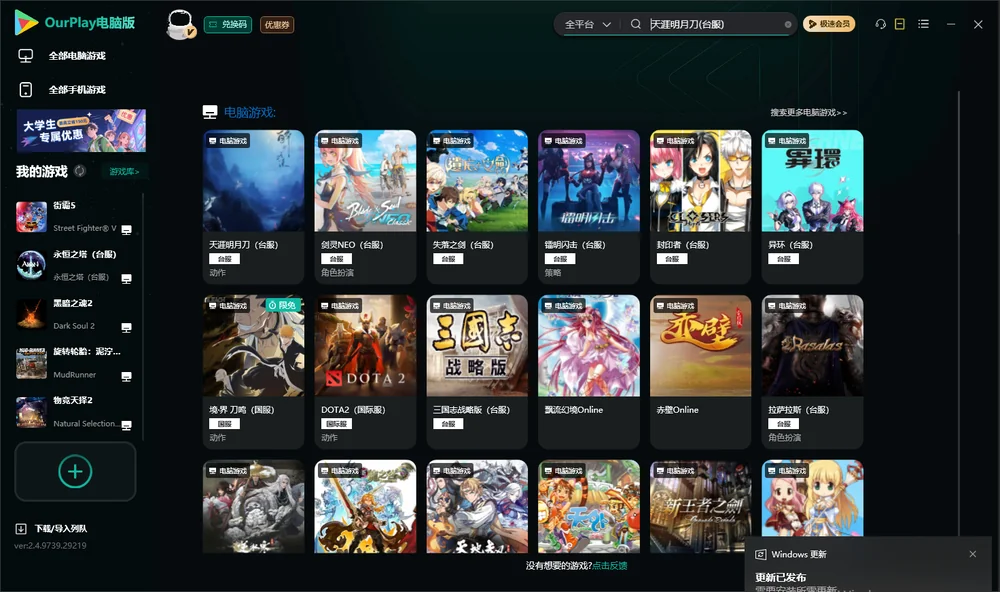Open 境·界 刀鸣 (国服) game card
Screen dimensions: 1000x592
point(253,372)
